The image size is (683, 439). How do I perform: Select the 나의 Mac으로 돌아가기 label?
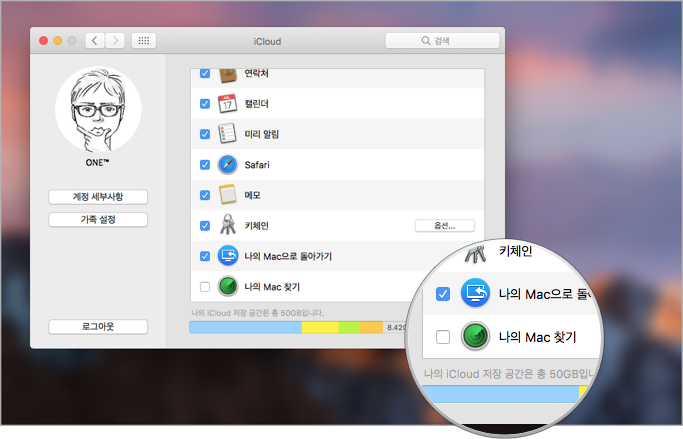[288, 256]
